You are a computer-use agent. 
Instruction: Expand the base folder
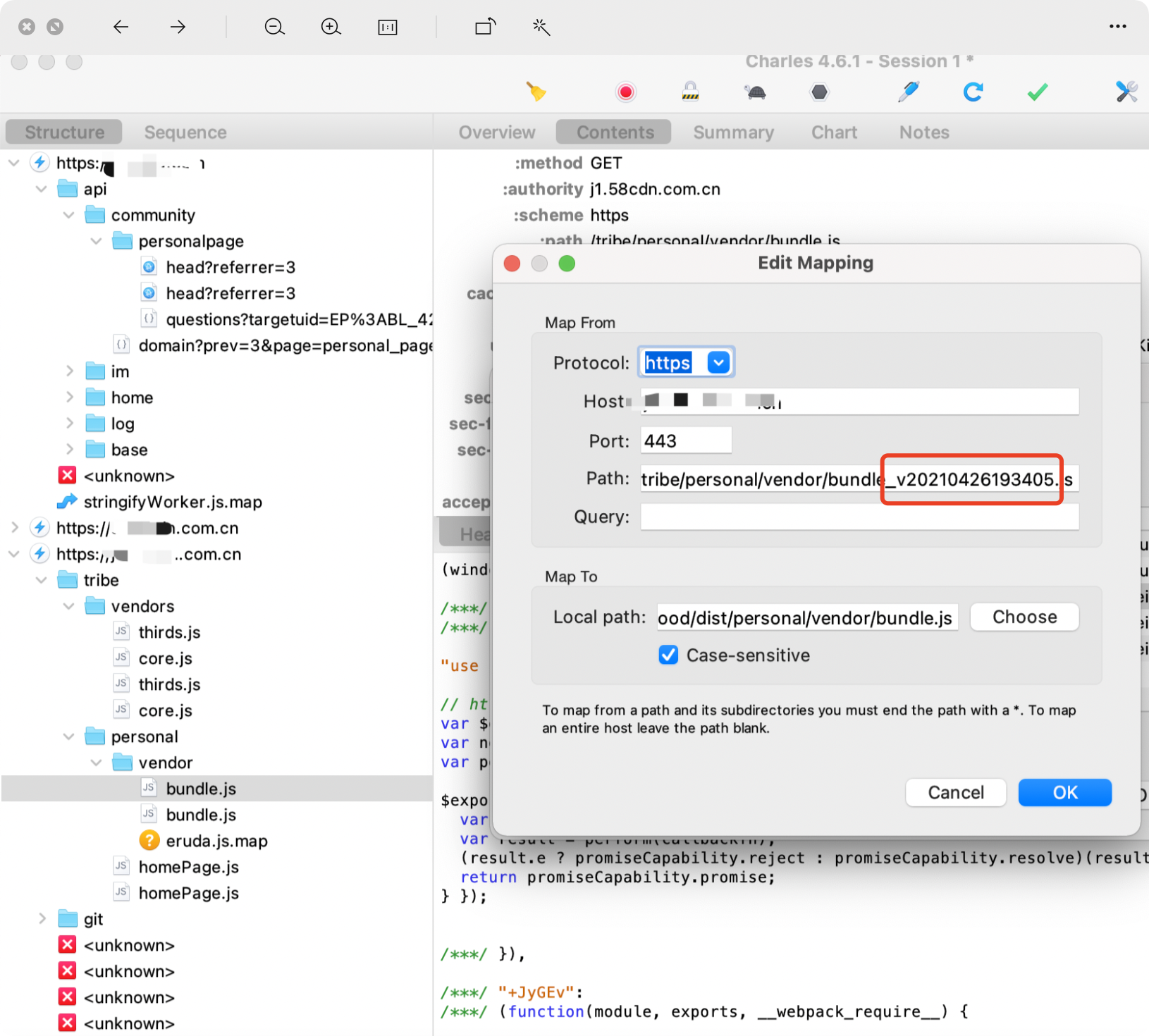pyautogui.click(x=69, y=450)
